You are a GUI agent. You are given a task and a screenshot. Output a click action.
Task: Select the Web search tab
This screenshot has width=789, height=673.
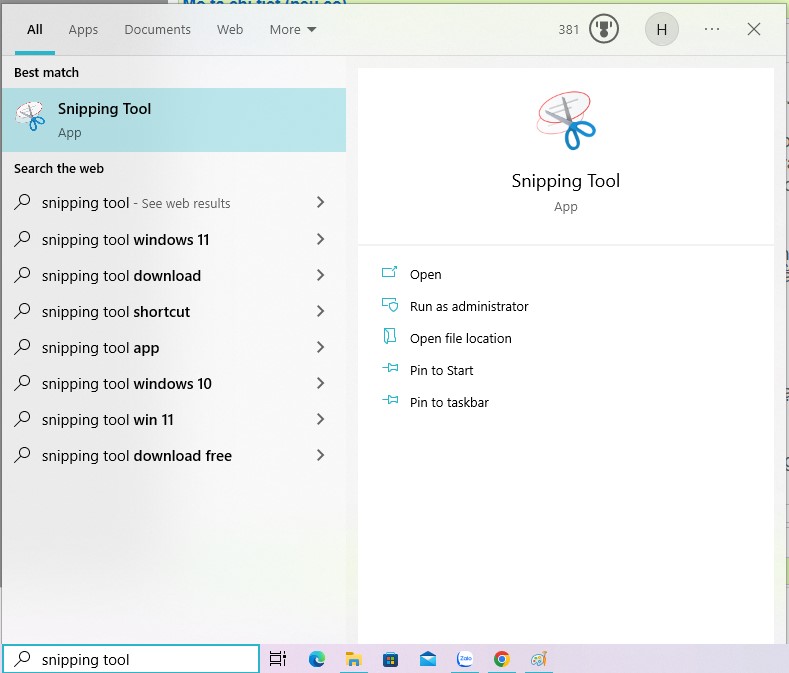[230, 29]
